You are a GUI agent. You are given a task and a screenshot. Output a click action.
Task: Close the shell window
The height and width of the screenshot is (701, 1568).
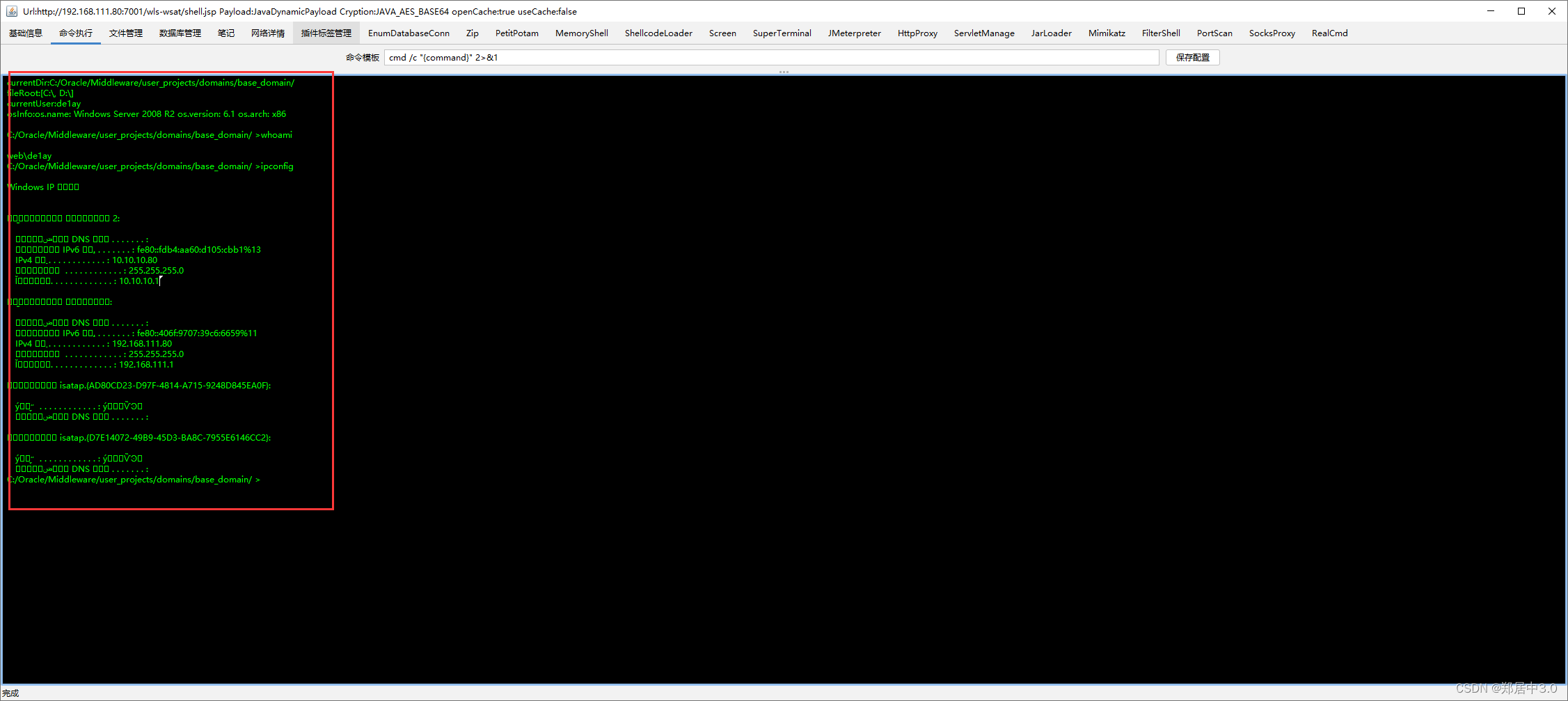1552,11
